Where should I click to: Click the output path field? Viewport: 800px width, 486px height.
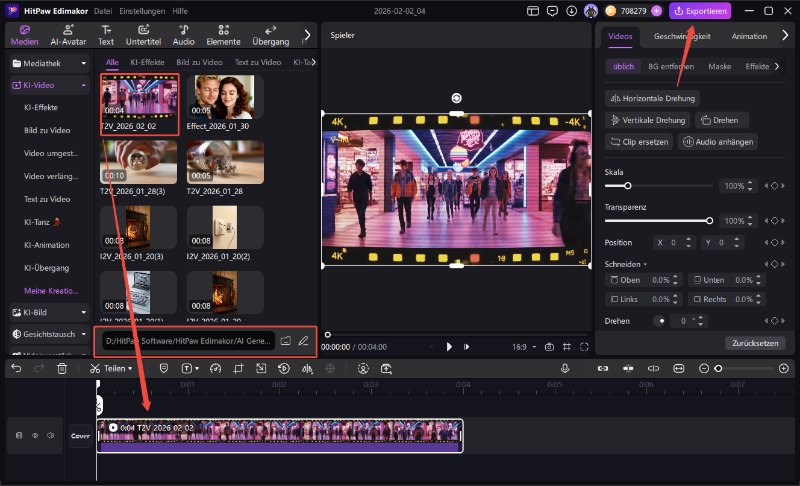click(x=188, y=341)
